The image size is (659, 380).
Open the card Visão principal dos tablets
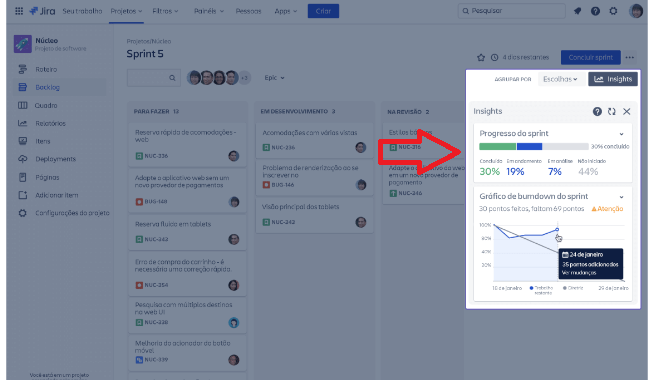click(x=314, y=215)
